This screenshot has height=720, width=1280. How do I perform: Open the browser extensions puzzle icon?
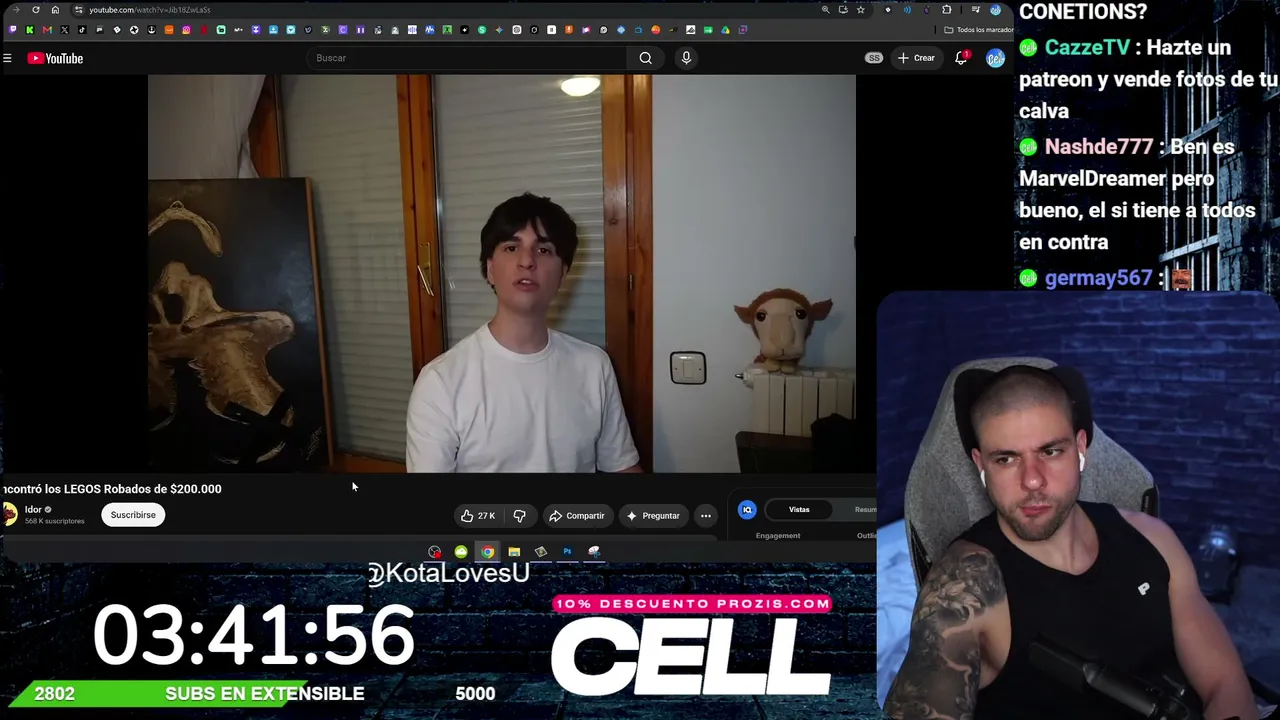coord(947,10)
